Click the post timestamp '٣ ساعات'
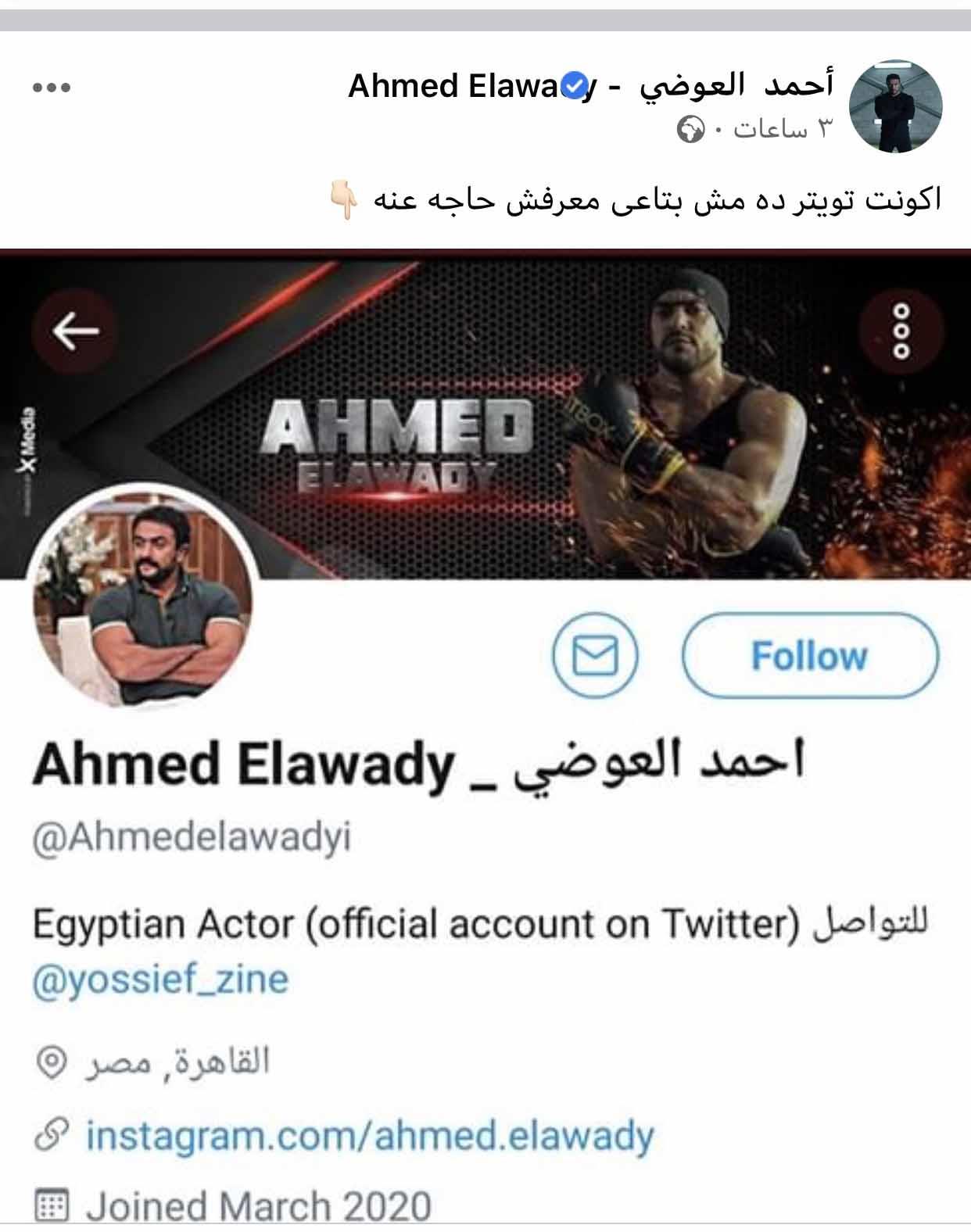This screenshot has width=971, height=1232. click(782, 129)
